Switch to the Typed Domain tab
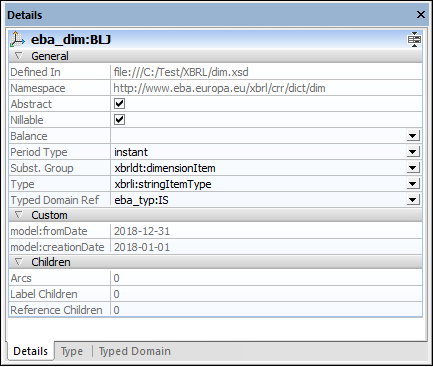 click(135, 351)
